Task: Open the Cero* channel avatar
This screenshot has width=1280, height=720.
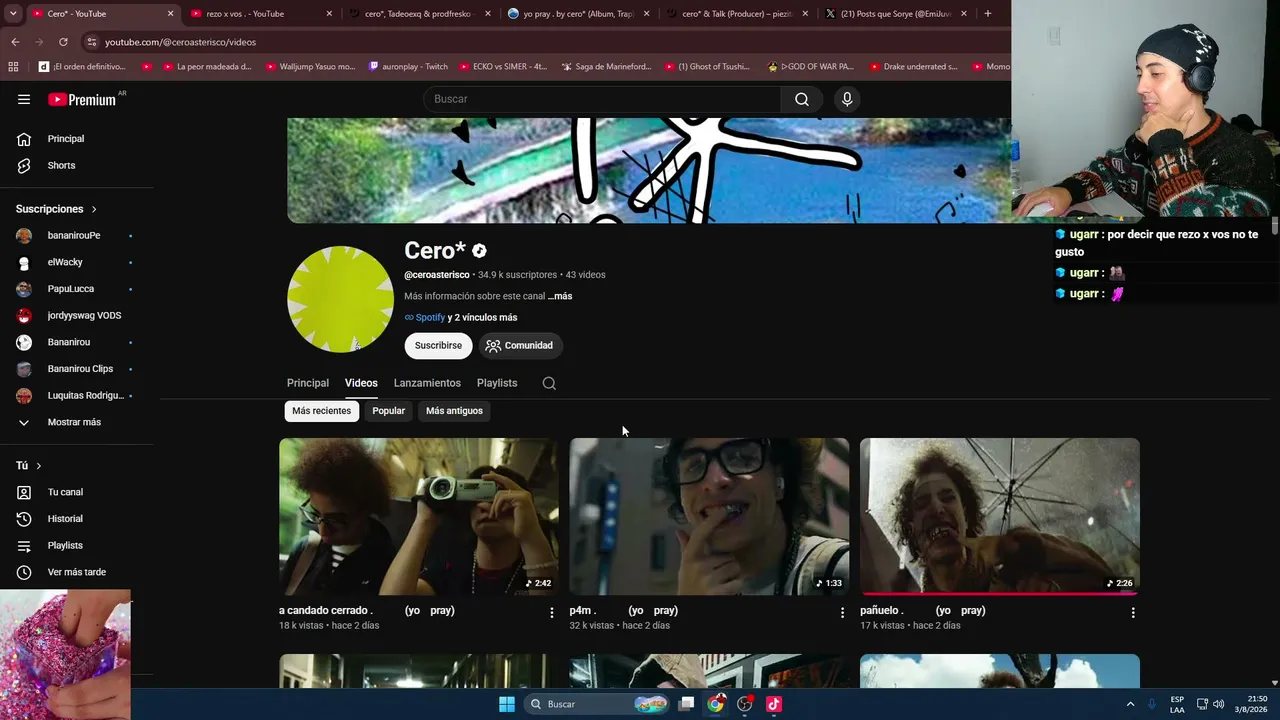Action: (340, 299)
